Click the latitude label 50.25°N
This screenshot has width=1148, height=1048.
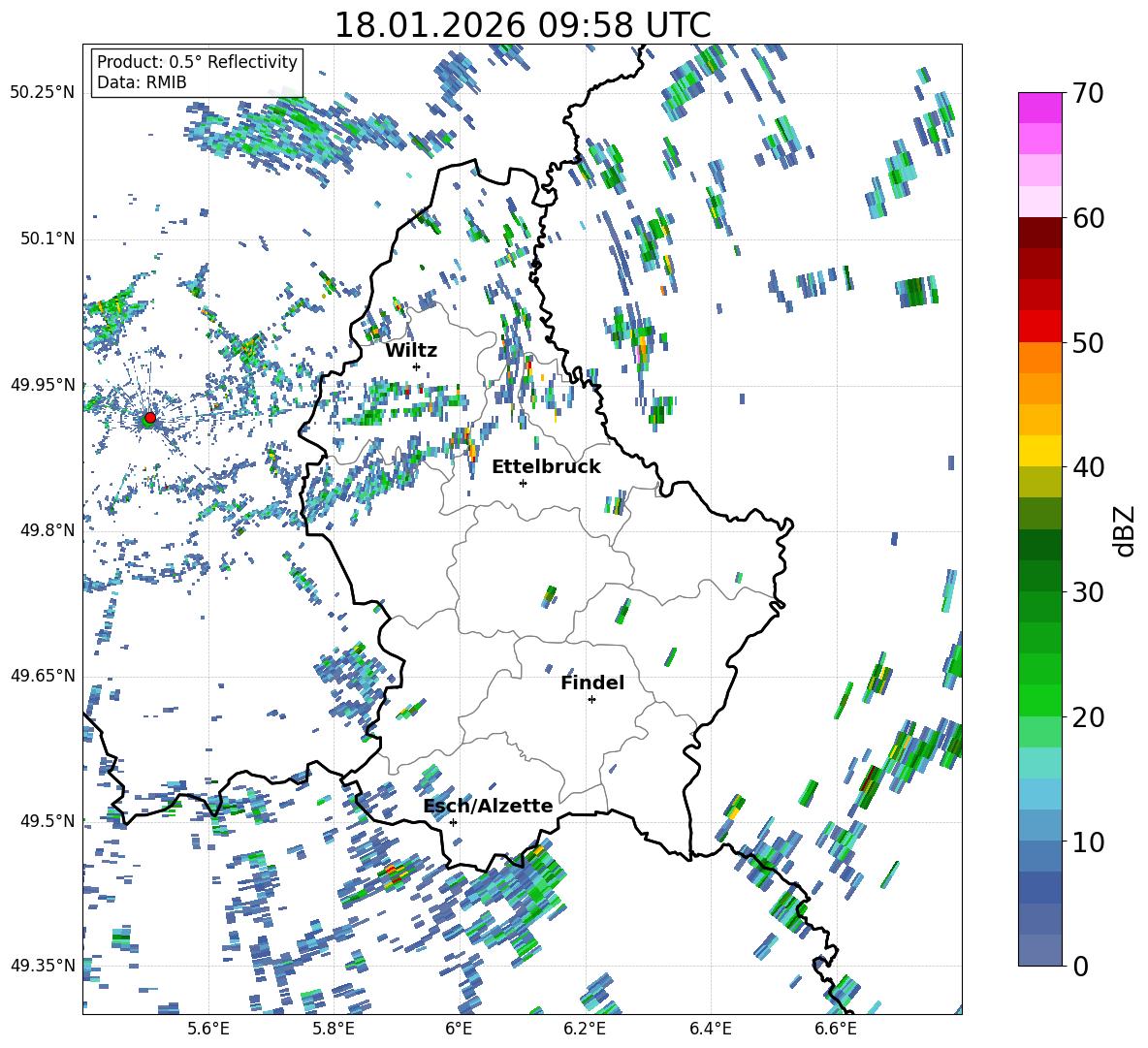point(43,93)
